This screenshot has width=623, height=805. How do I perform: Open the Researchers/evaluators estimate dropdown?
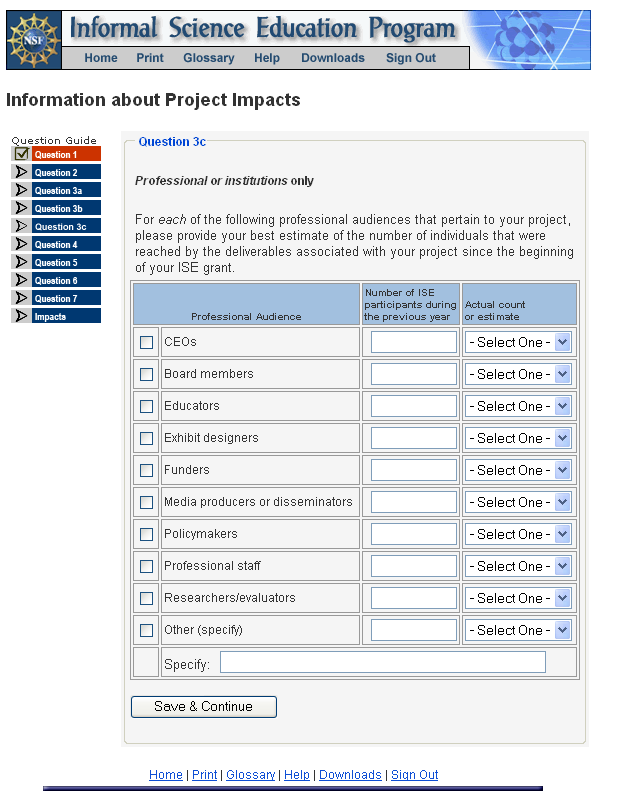coord(518,598)
